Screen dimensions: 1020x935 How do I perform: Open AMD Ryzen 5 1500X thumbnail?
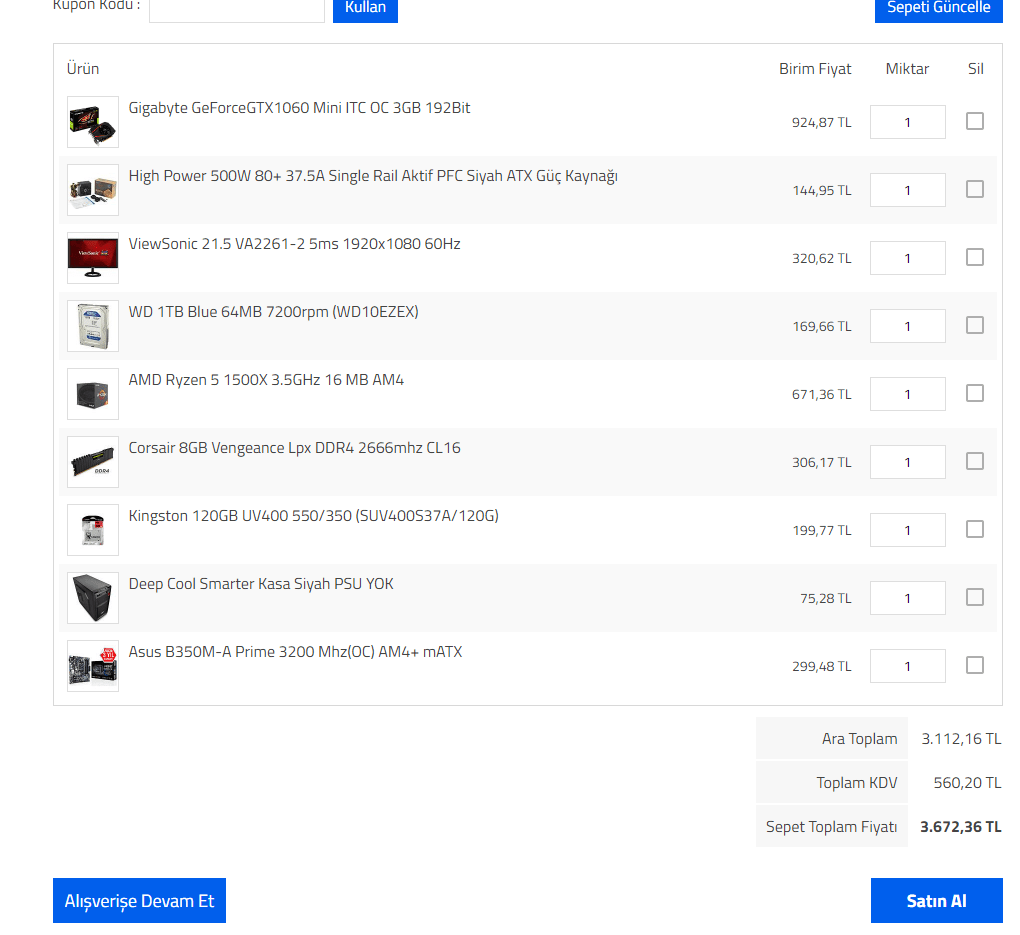[93, 394]
